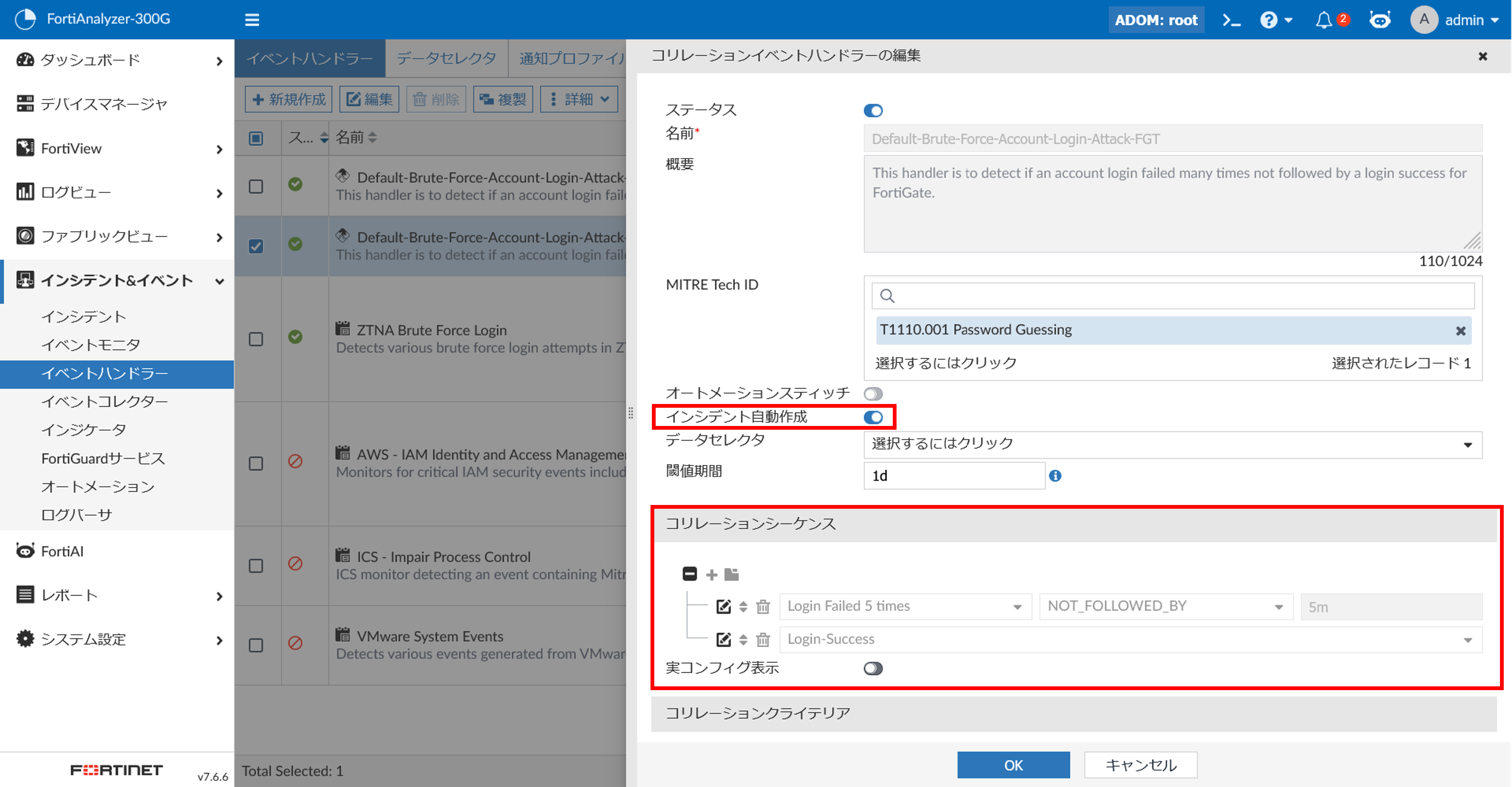Enable the オートメーションスティッチ toggle

coord(873,393)
